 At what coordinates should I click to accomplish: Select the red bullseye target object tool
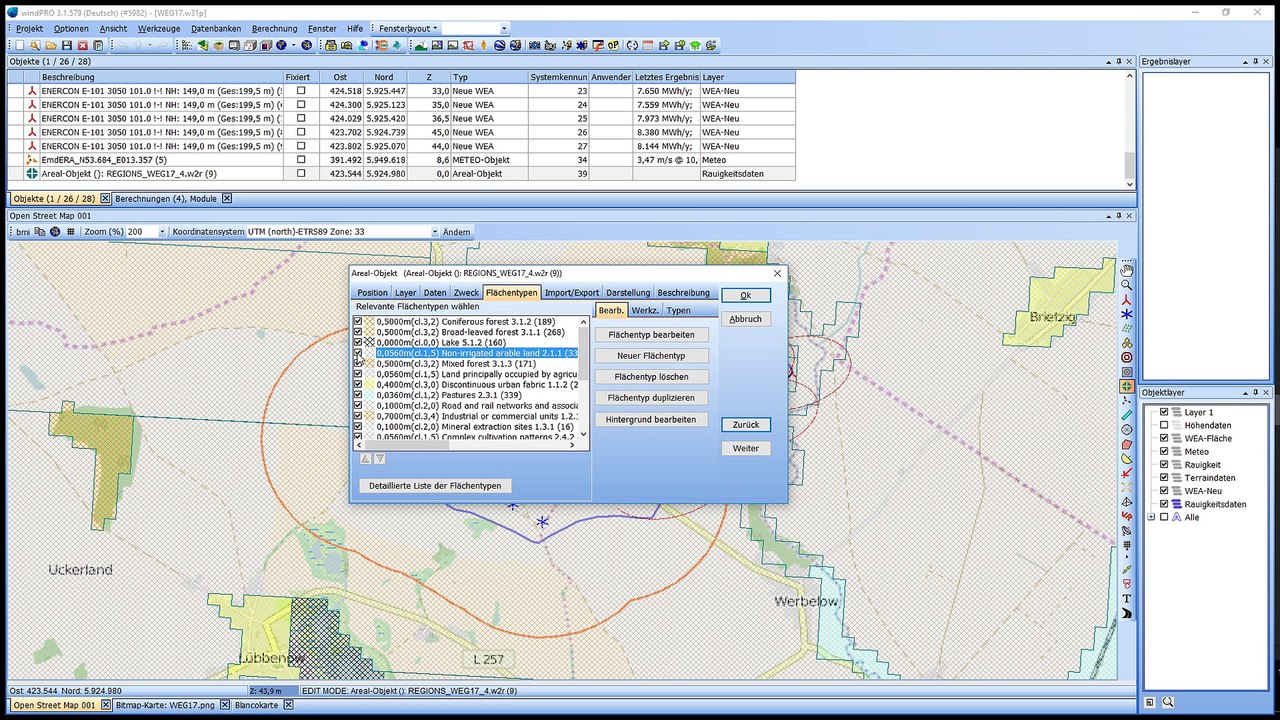pyautogui.click(x=1127, y=357)
